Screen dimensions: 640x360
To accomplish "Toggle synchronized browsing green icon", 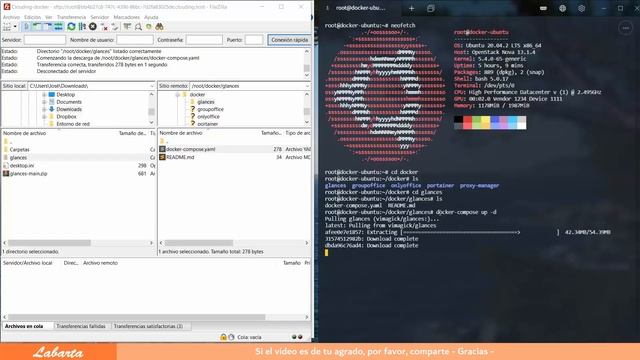I will click(149, 27).
